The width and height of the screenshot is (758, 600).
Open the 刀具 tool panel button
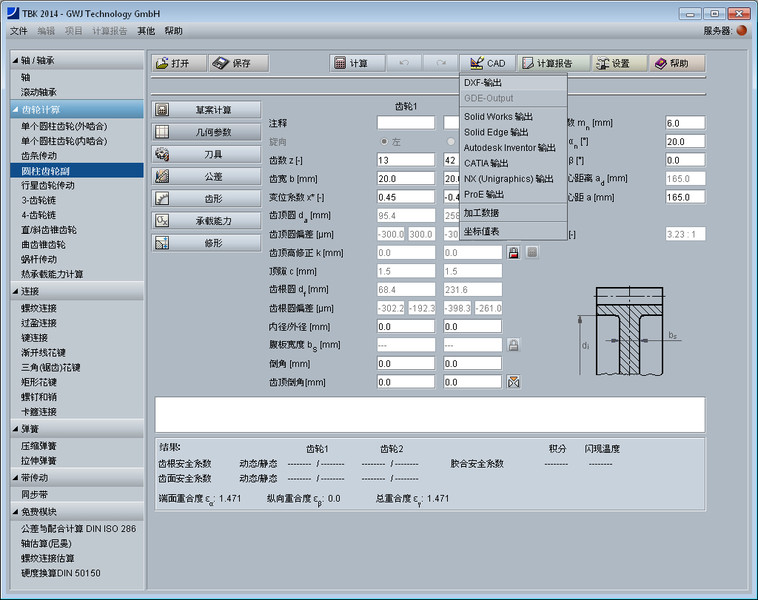pos(205,155)
